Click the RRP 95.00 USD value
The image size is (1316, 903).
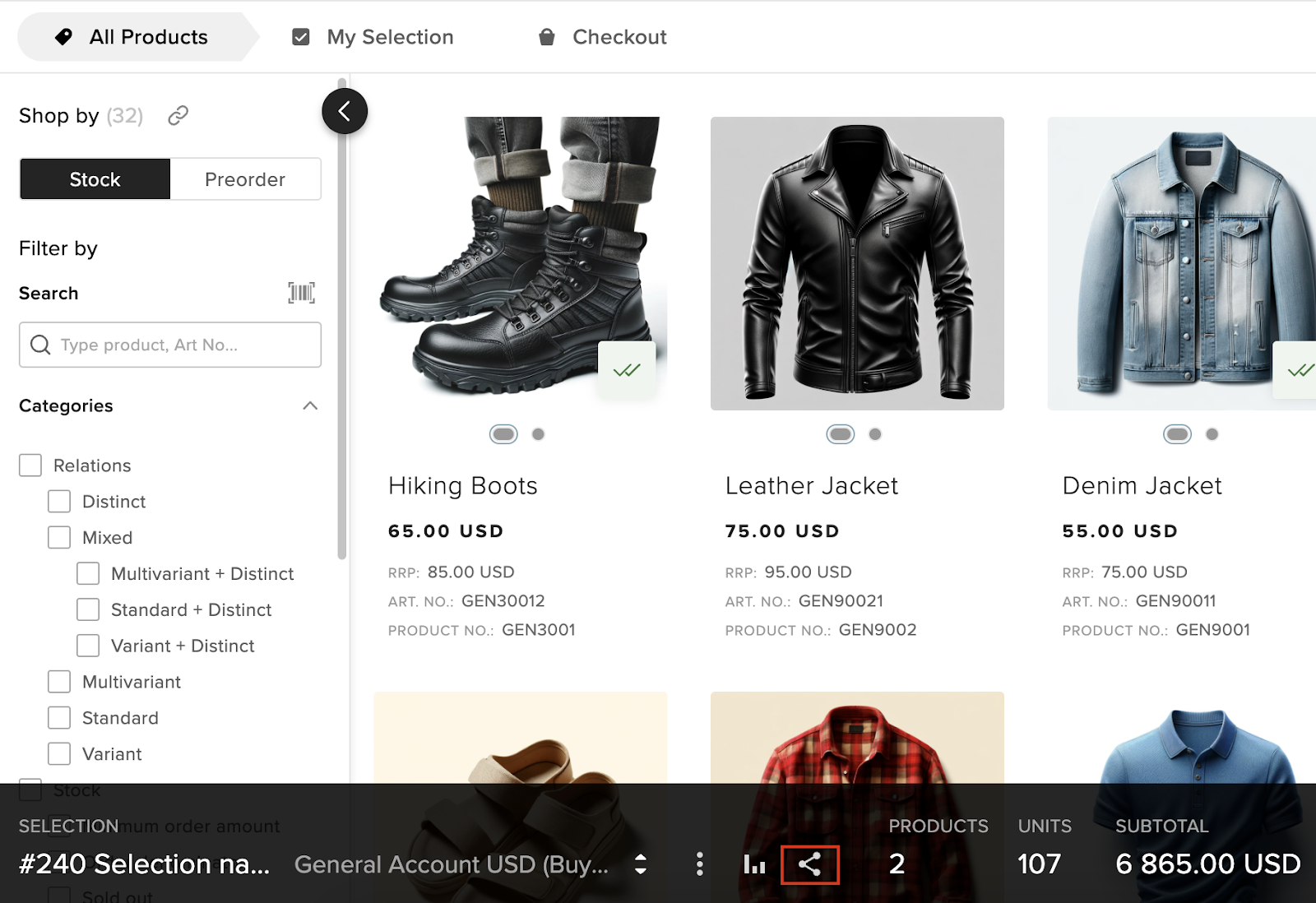coord(809,572)
